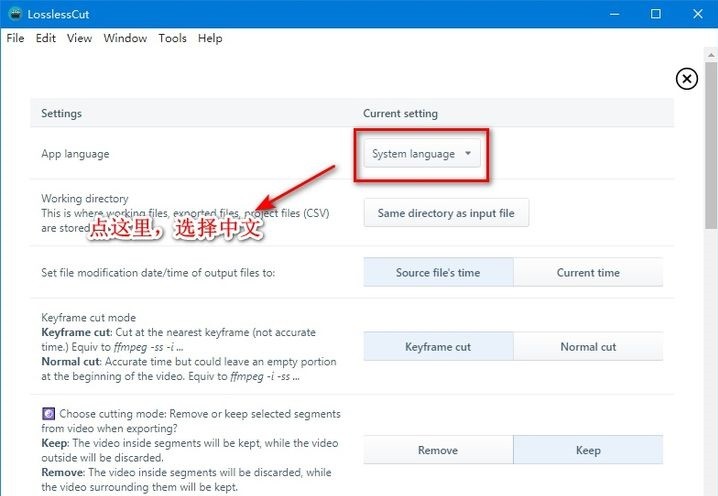This screenshot has height=496, width=718.
Task: Click the cutting mode icon beside 'Choose cutting mode'
Action: (48, 414)
